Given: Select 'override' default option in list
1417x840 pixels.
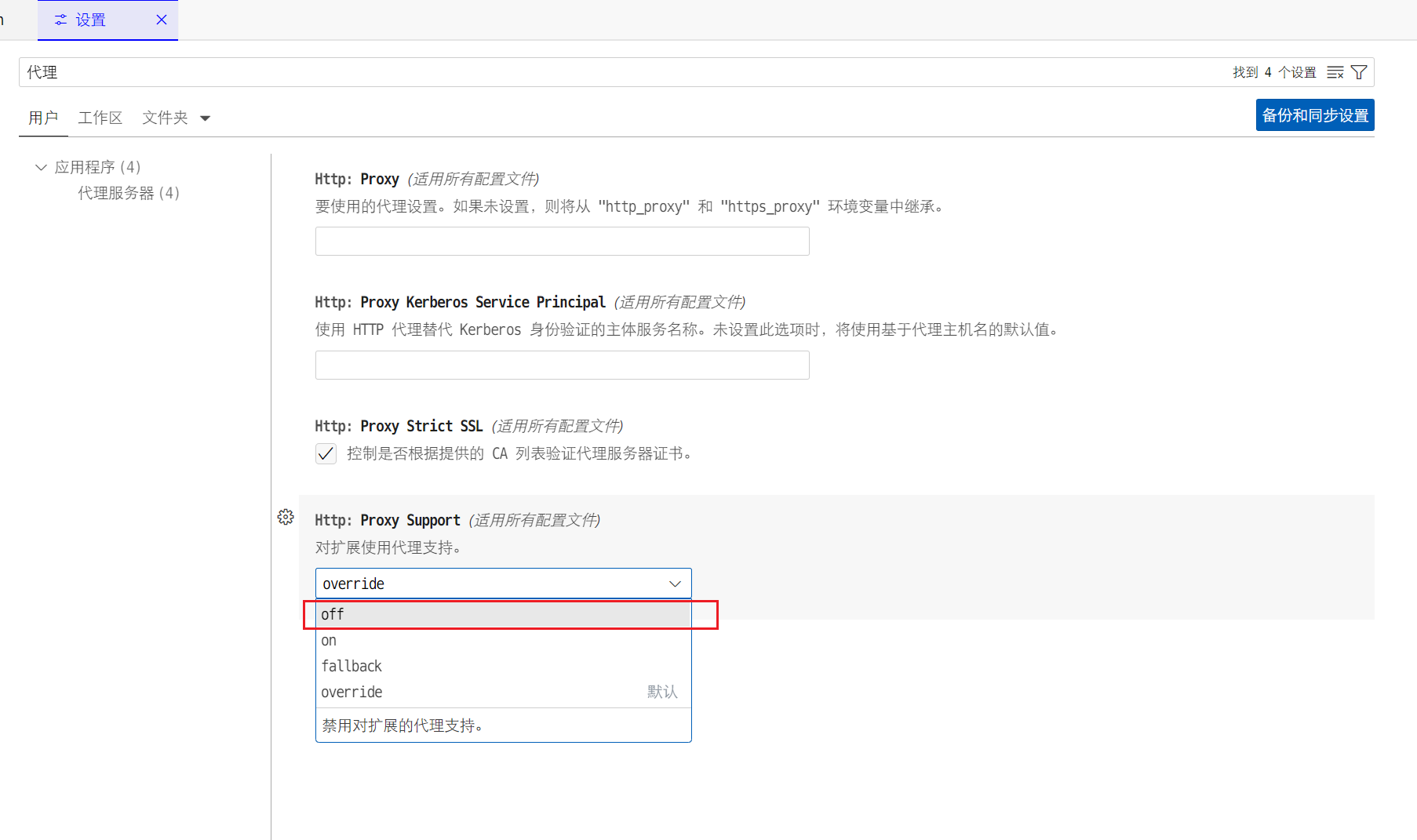Looking at the screenshot, I should coord(502,692).
